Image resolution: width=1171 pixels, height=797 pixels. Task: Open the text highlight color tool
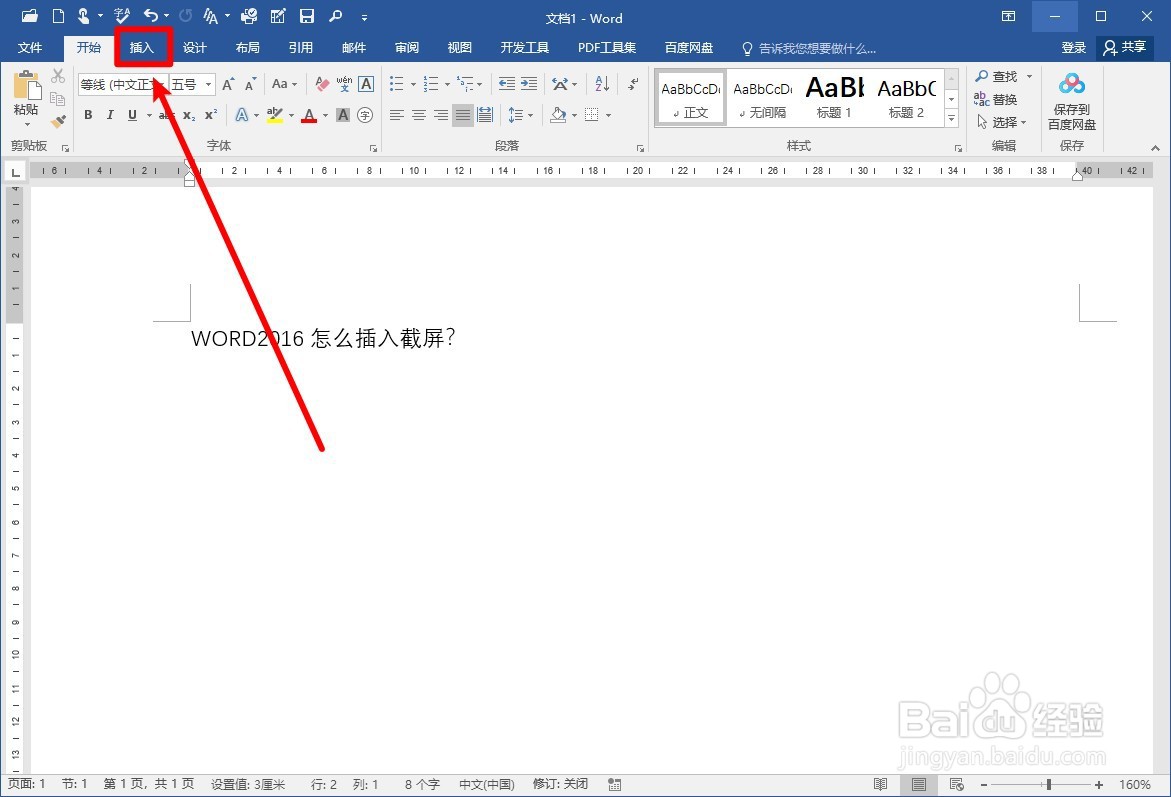pos(277,115)
